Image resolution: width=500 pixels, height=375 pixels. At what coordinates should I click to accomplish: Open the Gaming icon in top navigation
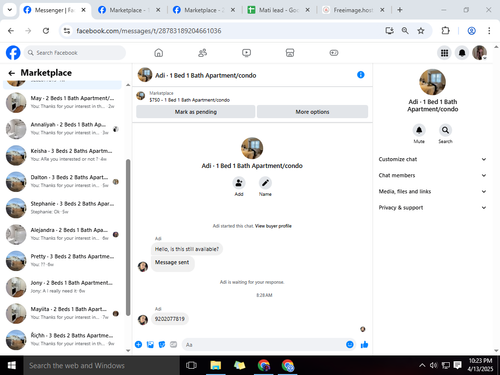(334, 53)
